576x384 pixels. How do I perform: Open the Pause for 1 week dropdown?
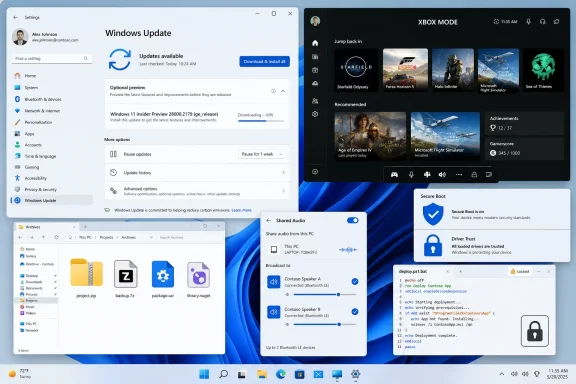pyautogui.click(x=262, y=154)
